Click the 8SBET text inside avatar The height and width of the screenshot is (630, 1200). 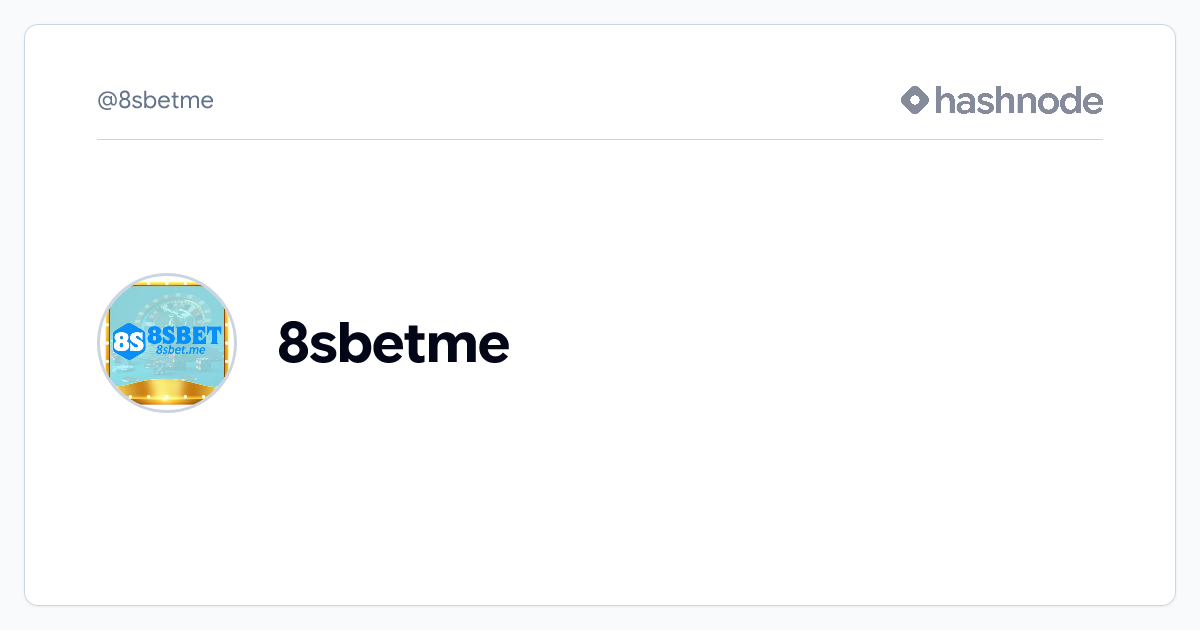coord(183,334)
